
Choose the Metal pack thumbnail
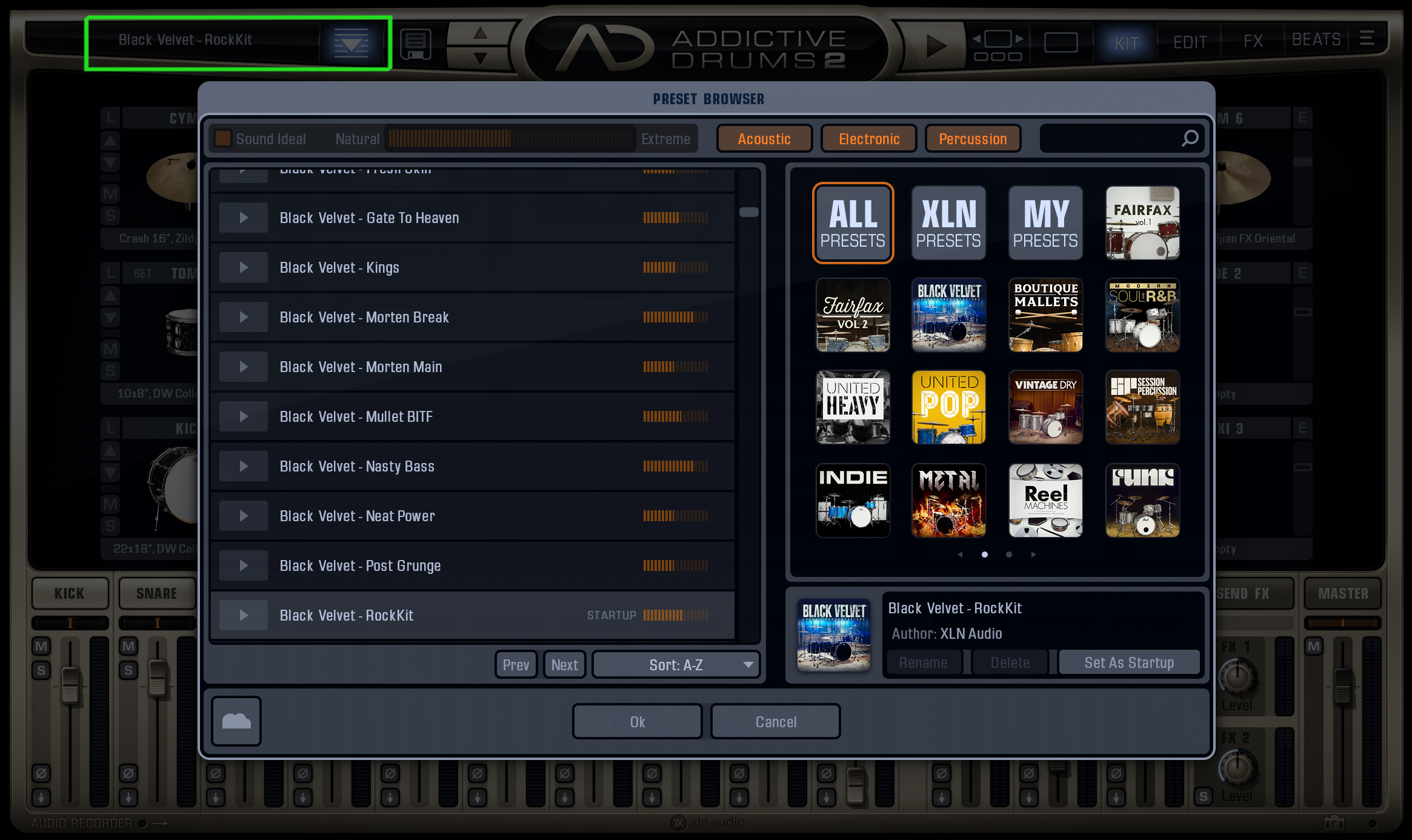[948, 501]
